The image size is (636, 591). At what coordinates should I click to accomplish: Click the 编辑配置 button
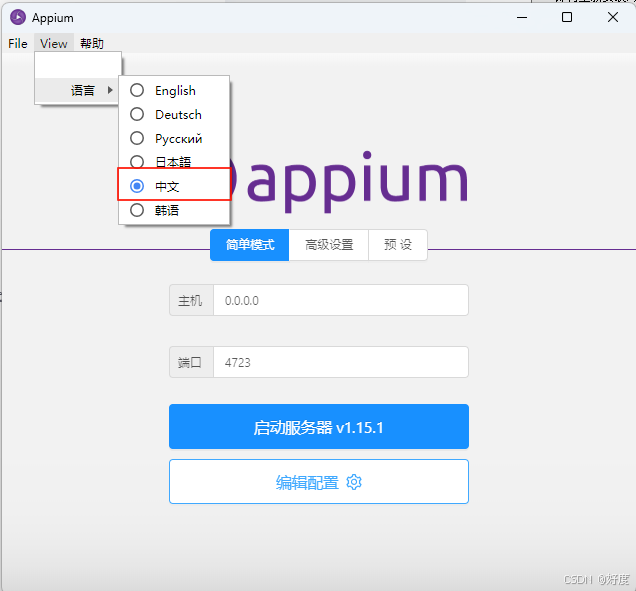(319, 481)
